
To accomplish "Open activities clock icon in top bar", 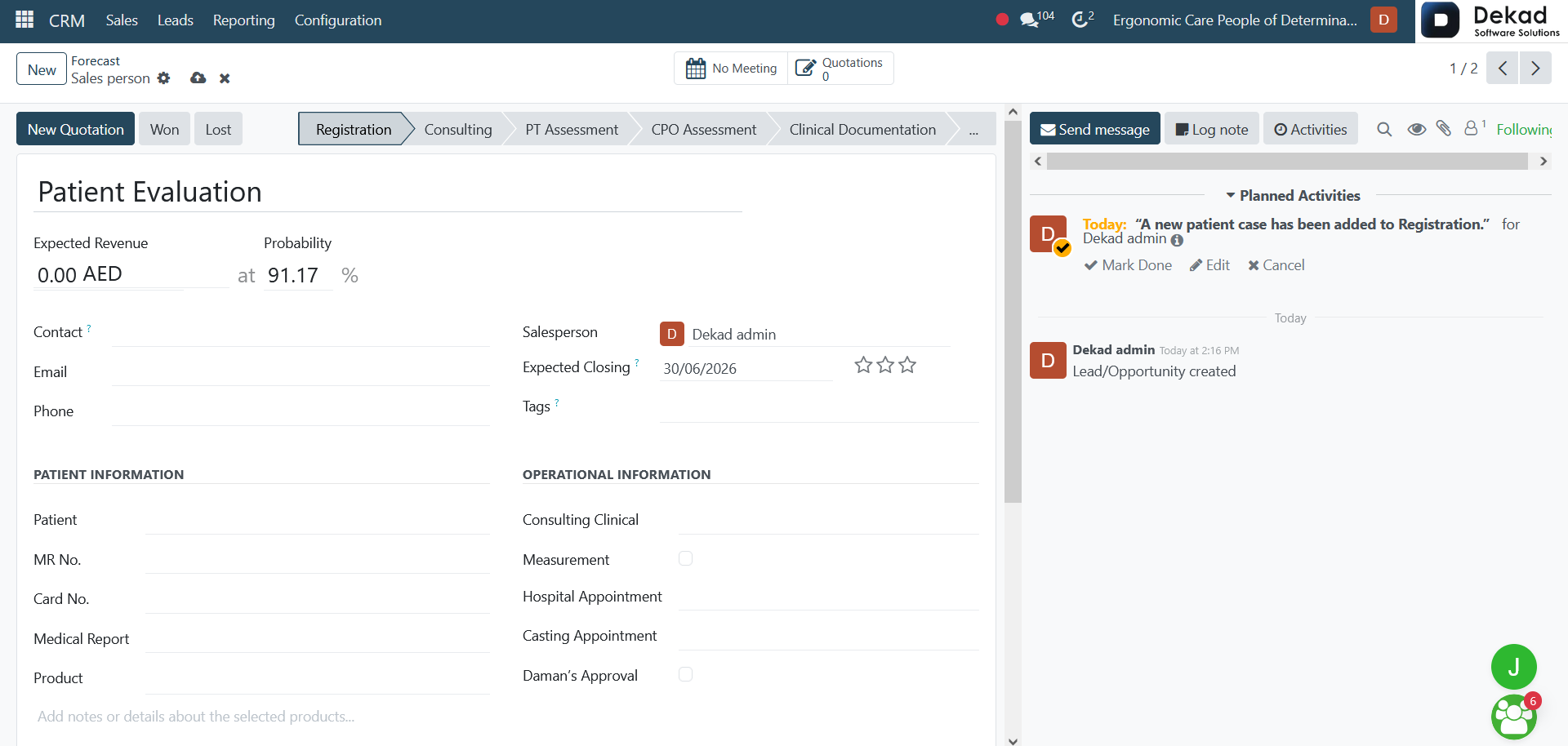I will pos(1082,19).
